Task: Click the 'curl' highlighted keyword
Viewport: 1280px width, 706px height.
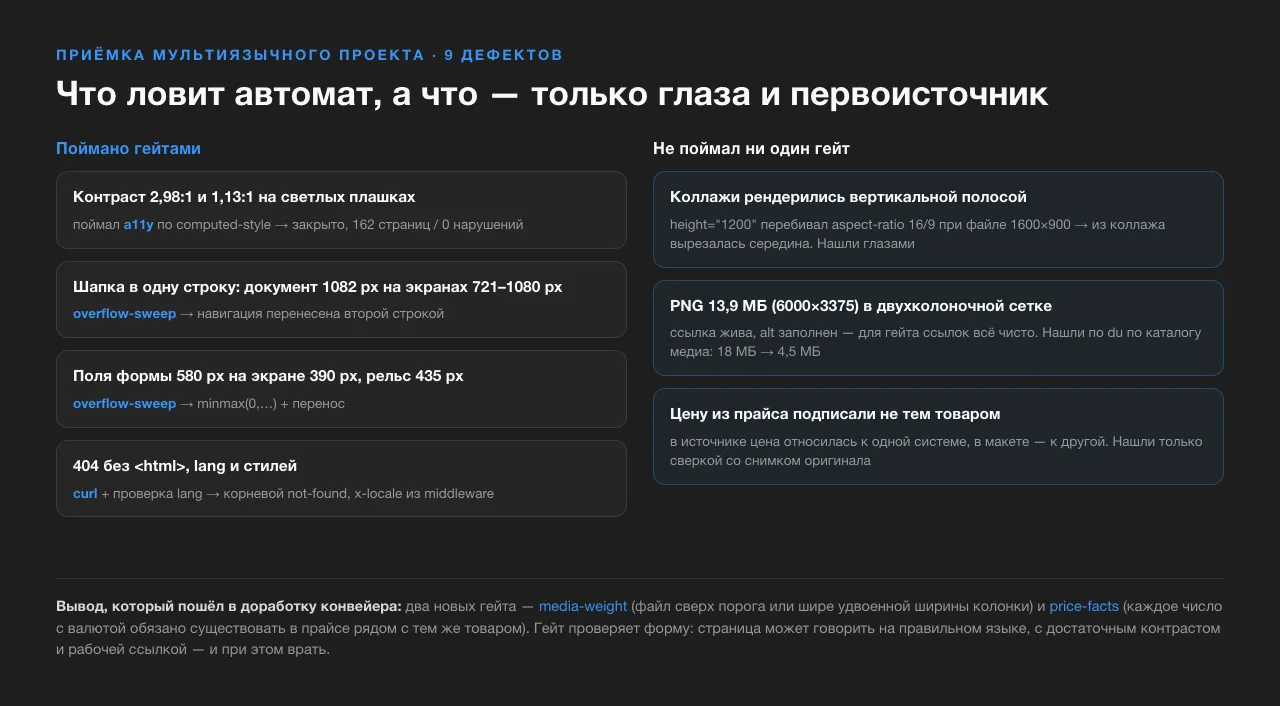Action: pos(85,494)
